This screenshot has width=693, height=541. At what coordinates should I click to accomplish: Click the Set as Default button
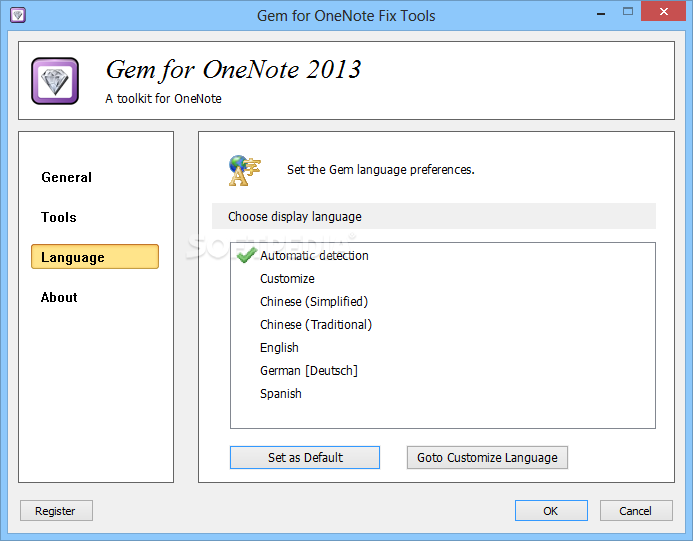[305, 457]
